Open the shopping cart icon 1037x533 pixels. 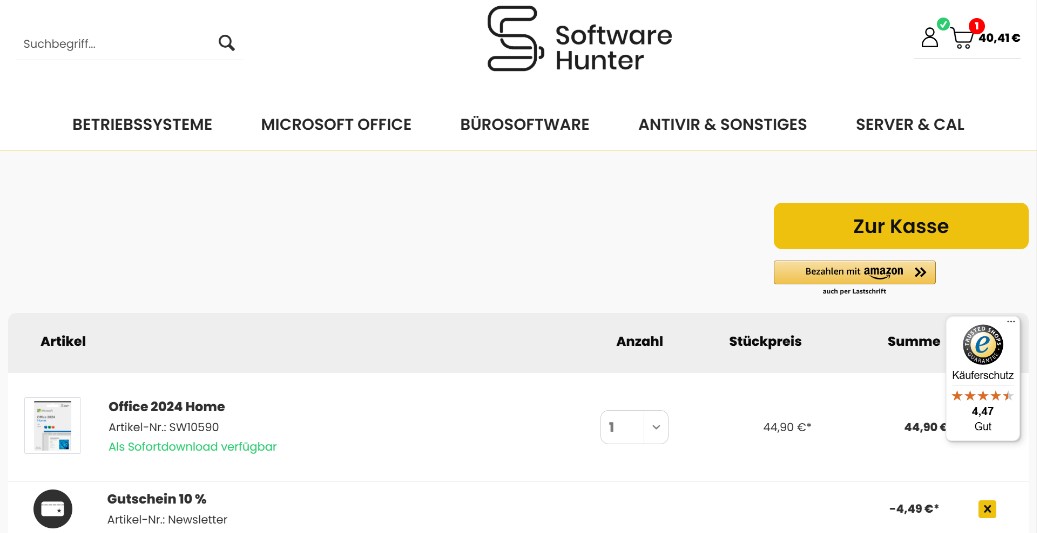coord(962,38)
